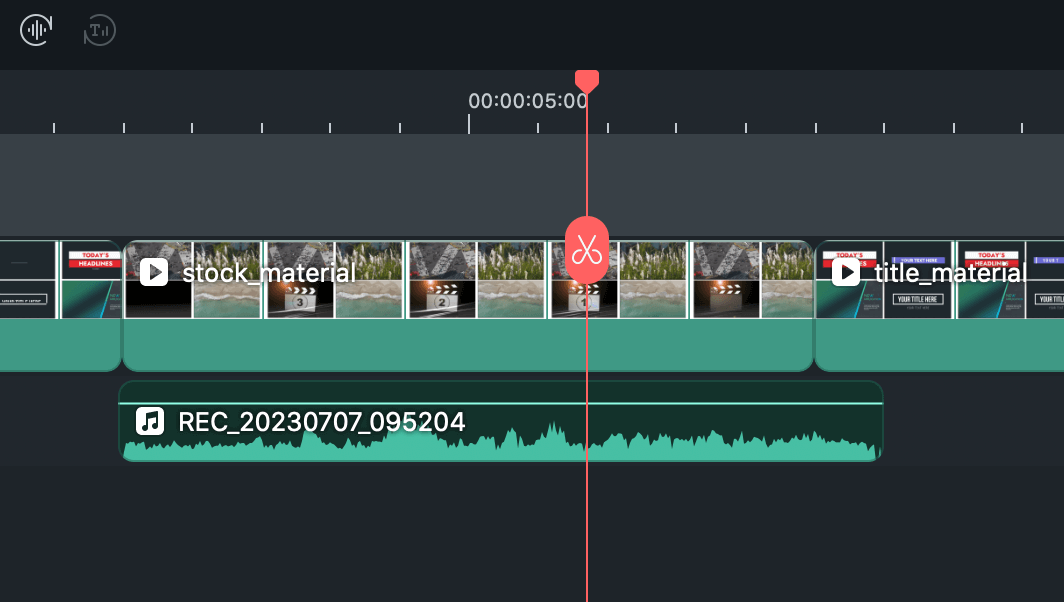
Task: Click the audio waveform sync icon
Action: point(37,30)
